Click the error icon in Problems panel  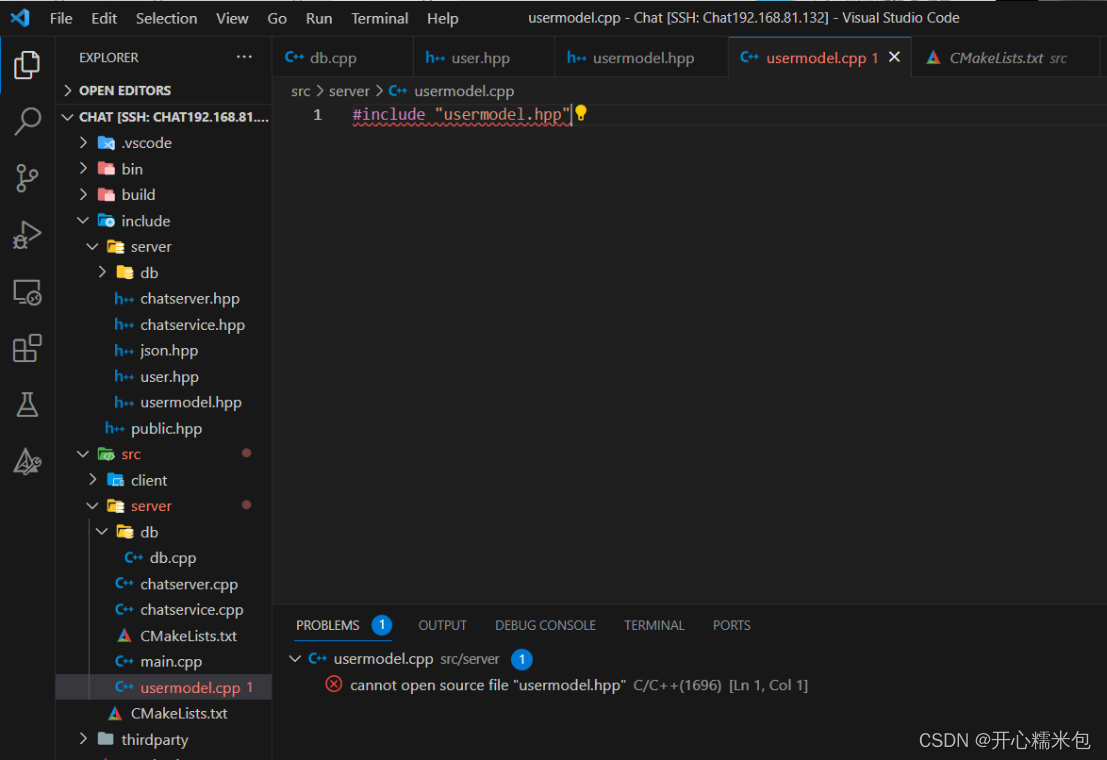334,684
